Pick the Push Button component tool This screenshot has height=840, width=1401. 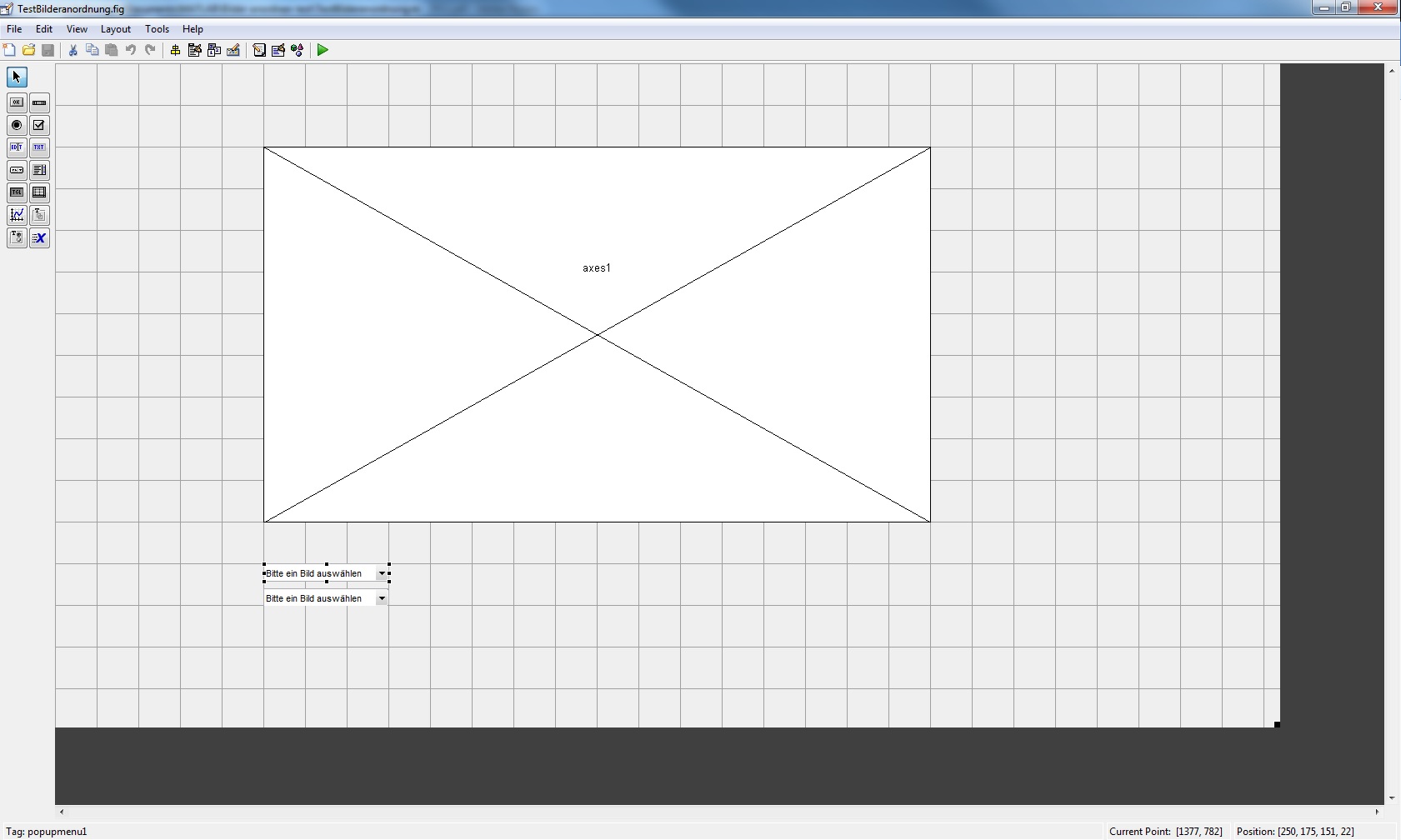coord(17,102)
